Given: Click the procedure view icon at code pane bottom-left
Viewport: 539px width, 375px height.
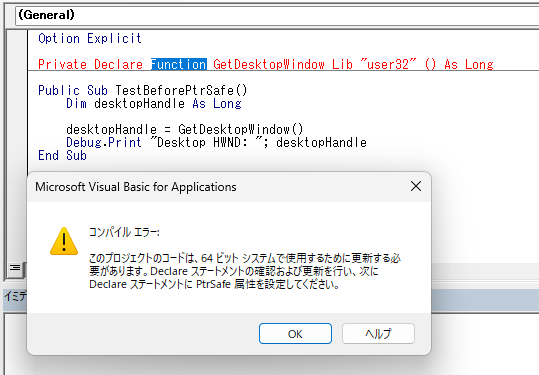Looking at the screenshot, I should pos(15,268).
